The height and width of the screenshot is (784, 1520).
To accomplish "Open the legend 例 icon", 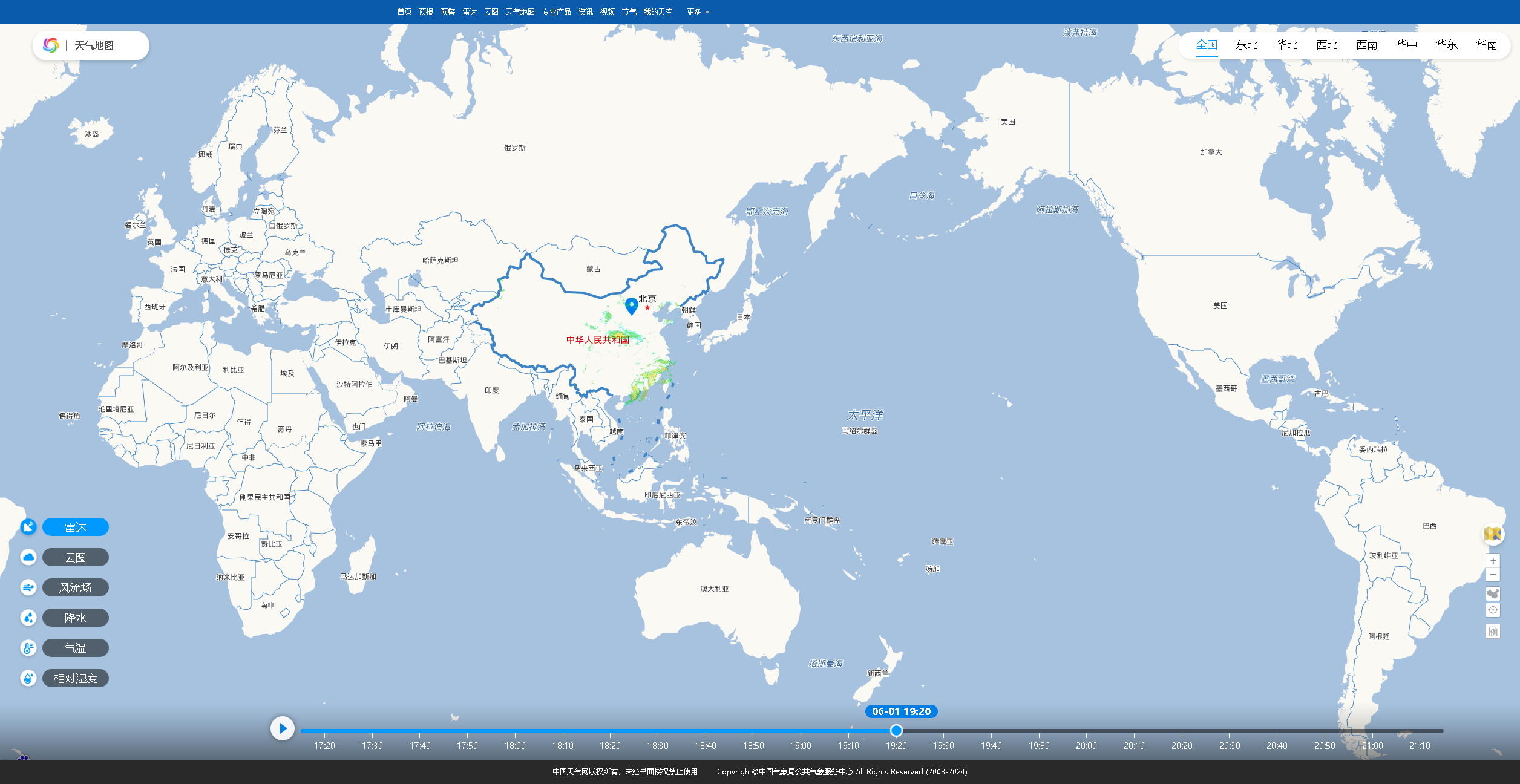I will pyautogui.click(x=1493, y=632).
